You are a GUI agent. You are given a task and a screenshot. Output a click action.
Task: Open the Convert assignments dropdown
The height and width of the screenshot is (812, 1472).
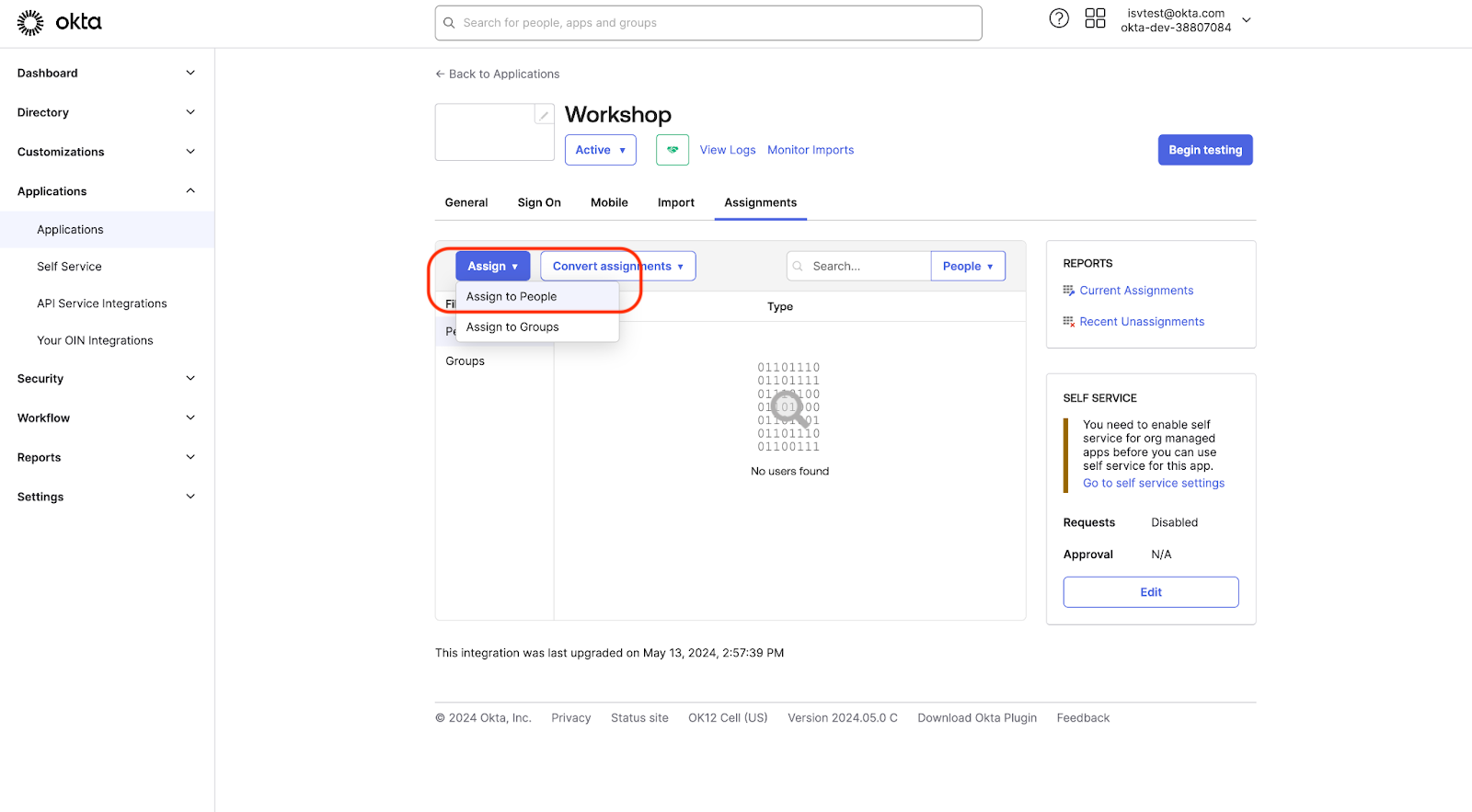point(618,266)
